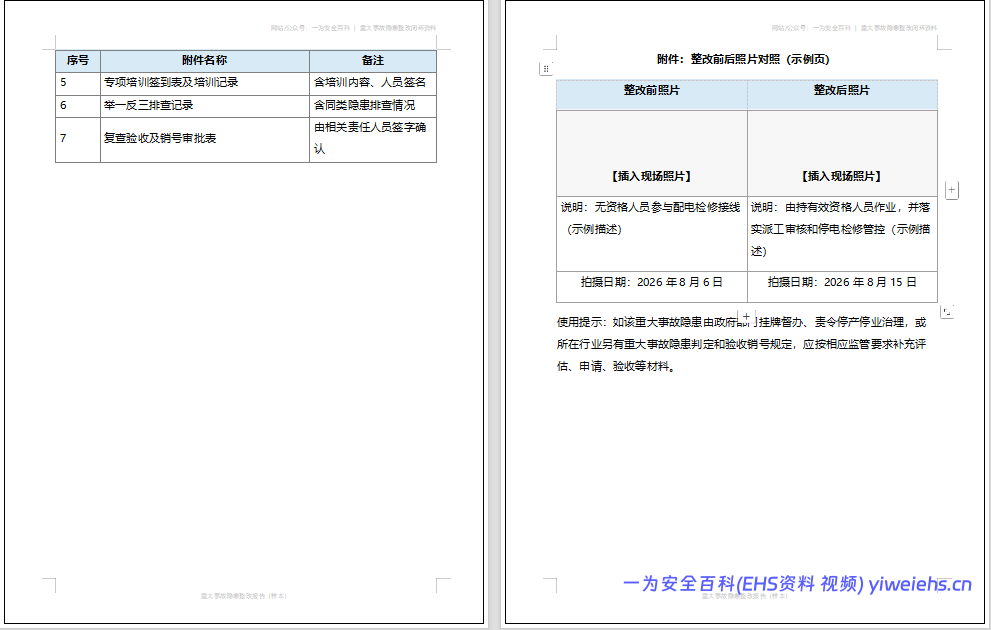Select the 整改前照片 header cell
The image size is (991, 630).
pyautogui.click(x=652, y=95)
